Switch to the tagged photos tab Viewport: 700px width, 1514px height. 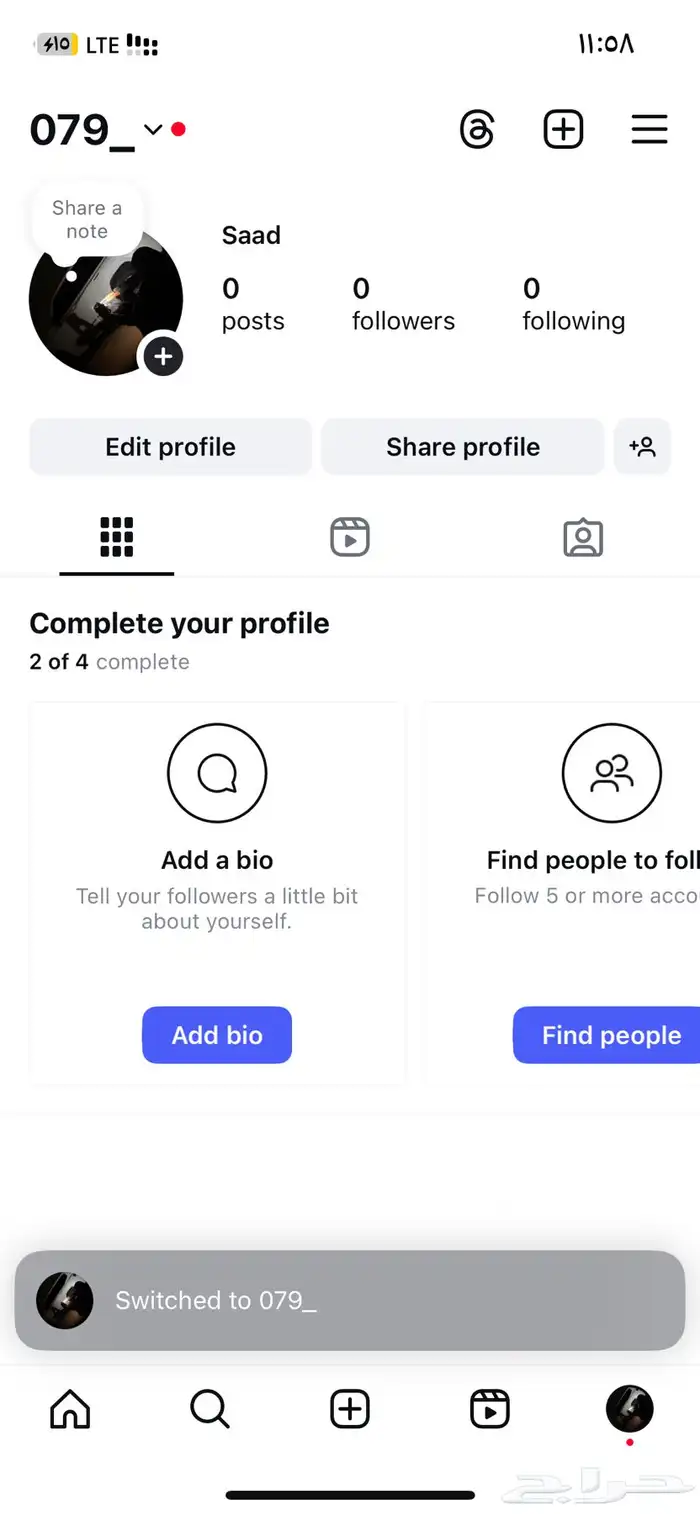[583, 538]
